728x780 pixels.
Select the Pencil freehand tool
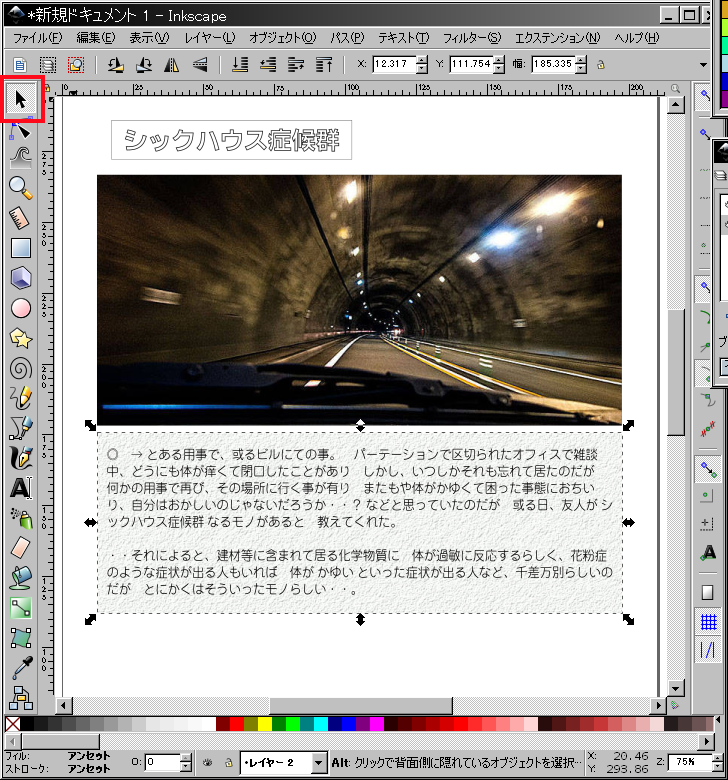click(20, 397)
